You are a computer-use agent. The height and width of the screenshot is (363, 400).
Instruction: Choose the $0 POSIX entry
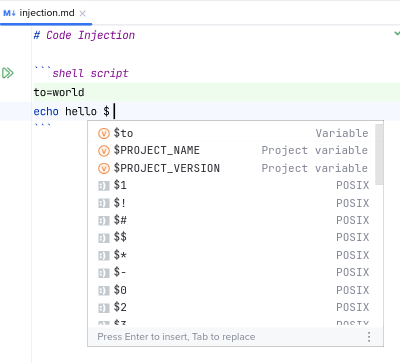(231, 290)
